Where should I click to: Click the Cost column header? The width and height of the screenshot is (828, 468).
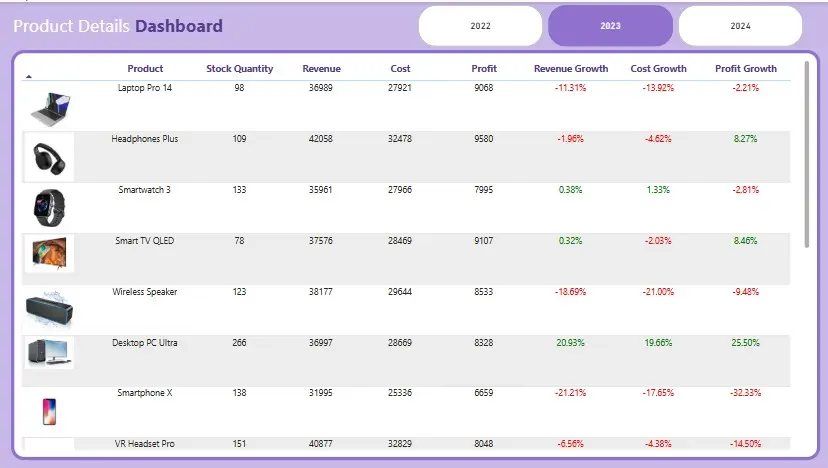click(x=400, y=69)
